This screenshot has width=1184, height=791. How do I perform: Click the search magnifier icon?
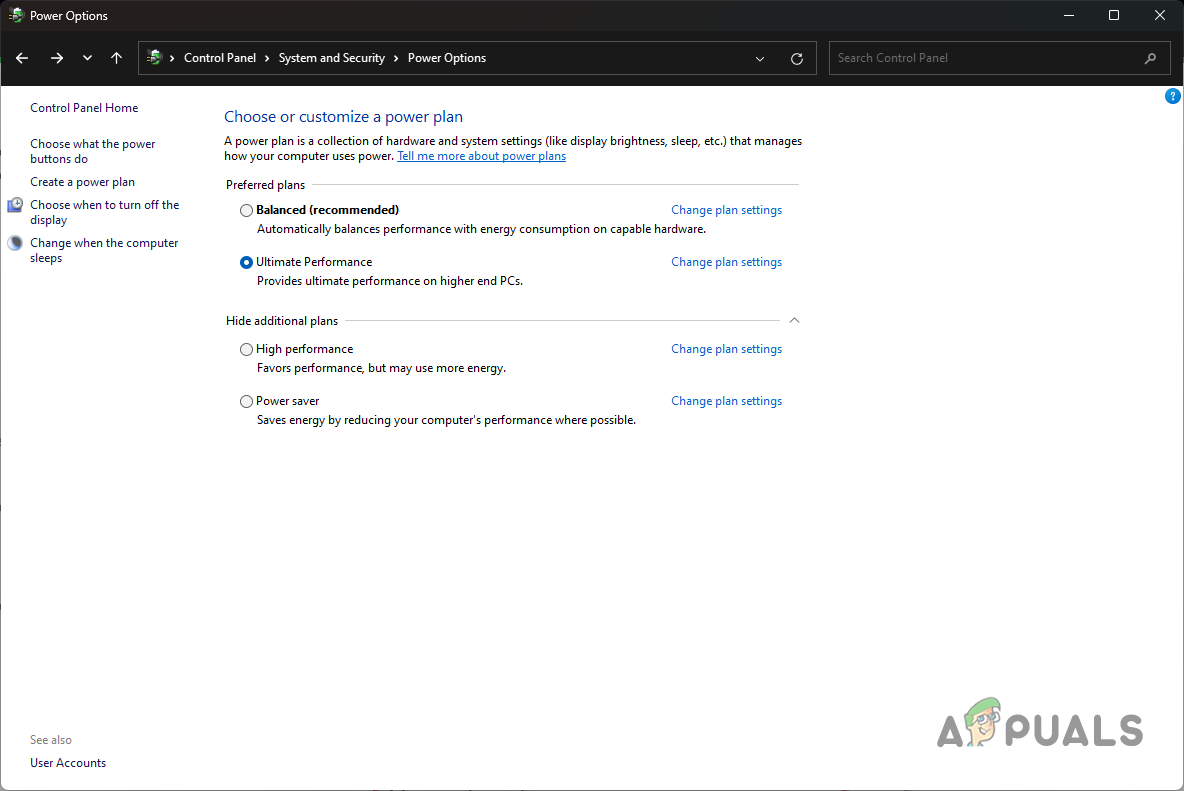tap(1150, 58)
